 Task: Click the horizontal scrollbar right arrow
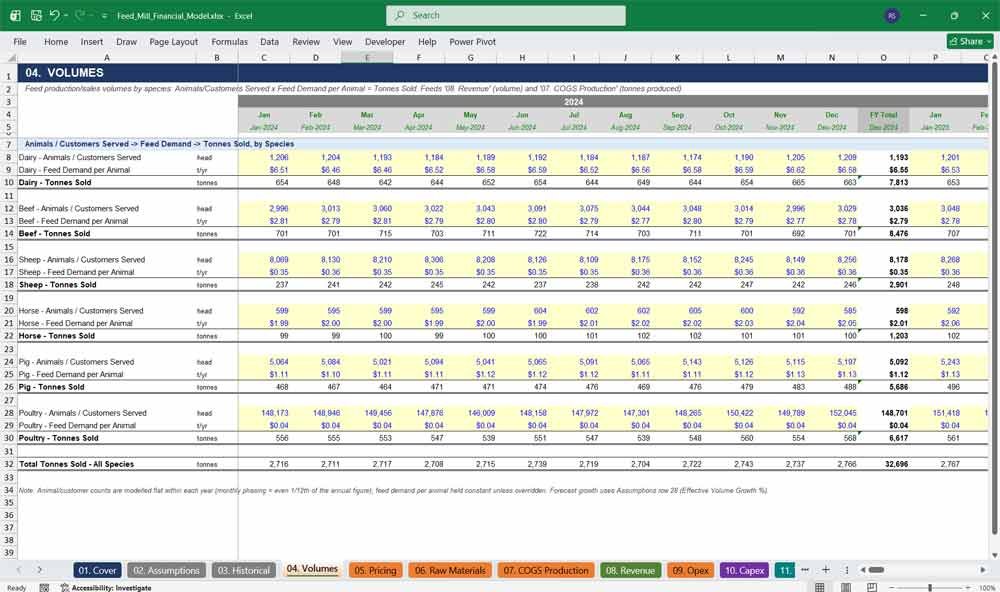983,570
